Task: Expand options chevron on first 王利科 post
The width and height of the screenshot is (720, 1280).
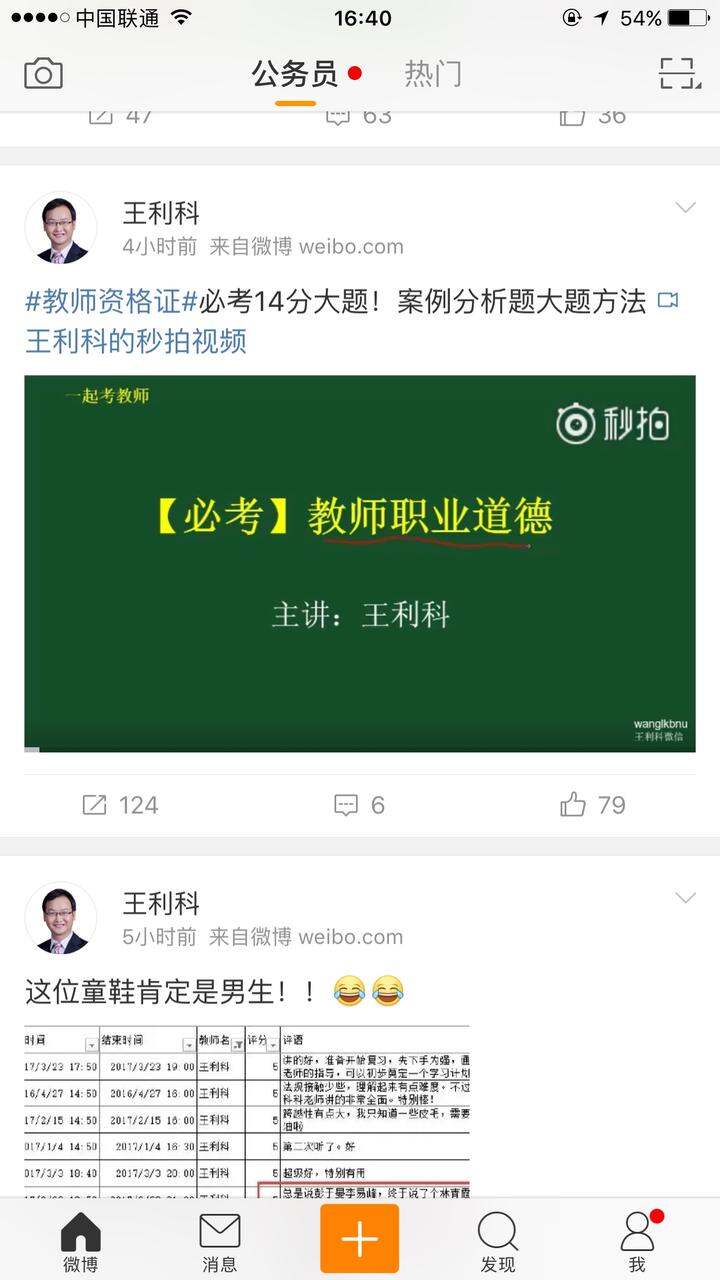Action: 685,208
